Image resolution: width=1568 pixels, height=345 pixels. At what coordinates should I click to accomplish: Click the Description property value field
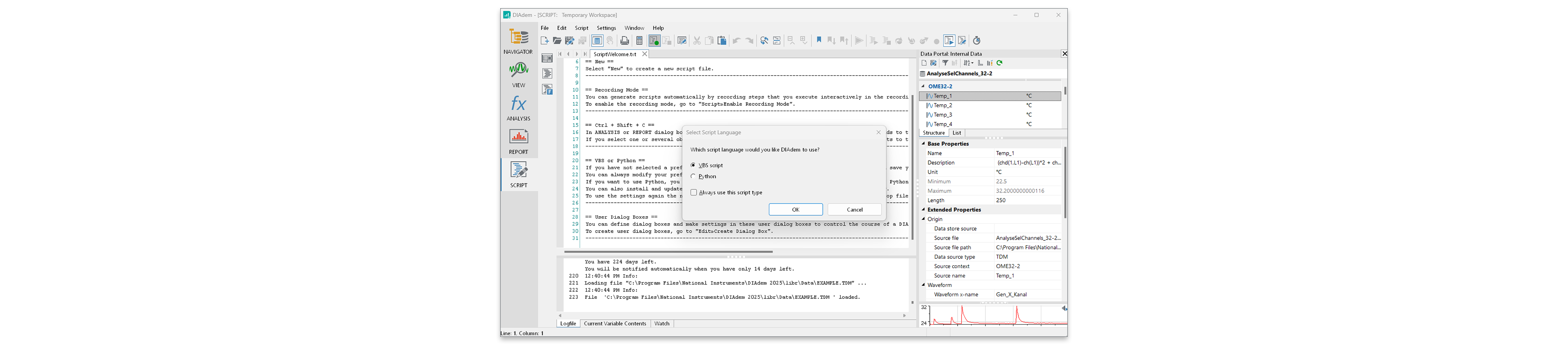(x=1028, y=163)
